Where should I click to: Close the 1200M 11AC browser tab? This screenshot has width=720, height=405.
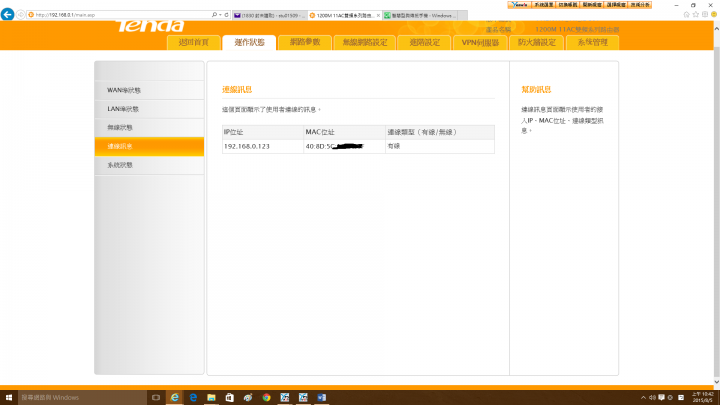point(378,15)
